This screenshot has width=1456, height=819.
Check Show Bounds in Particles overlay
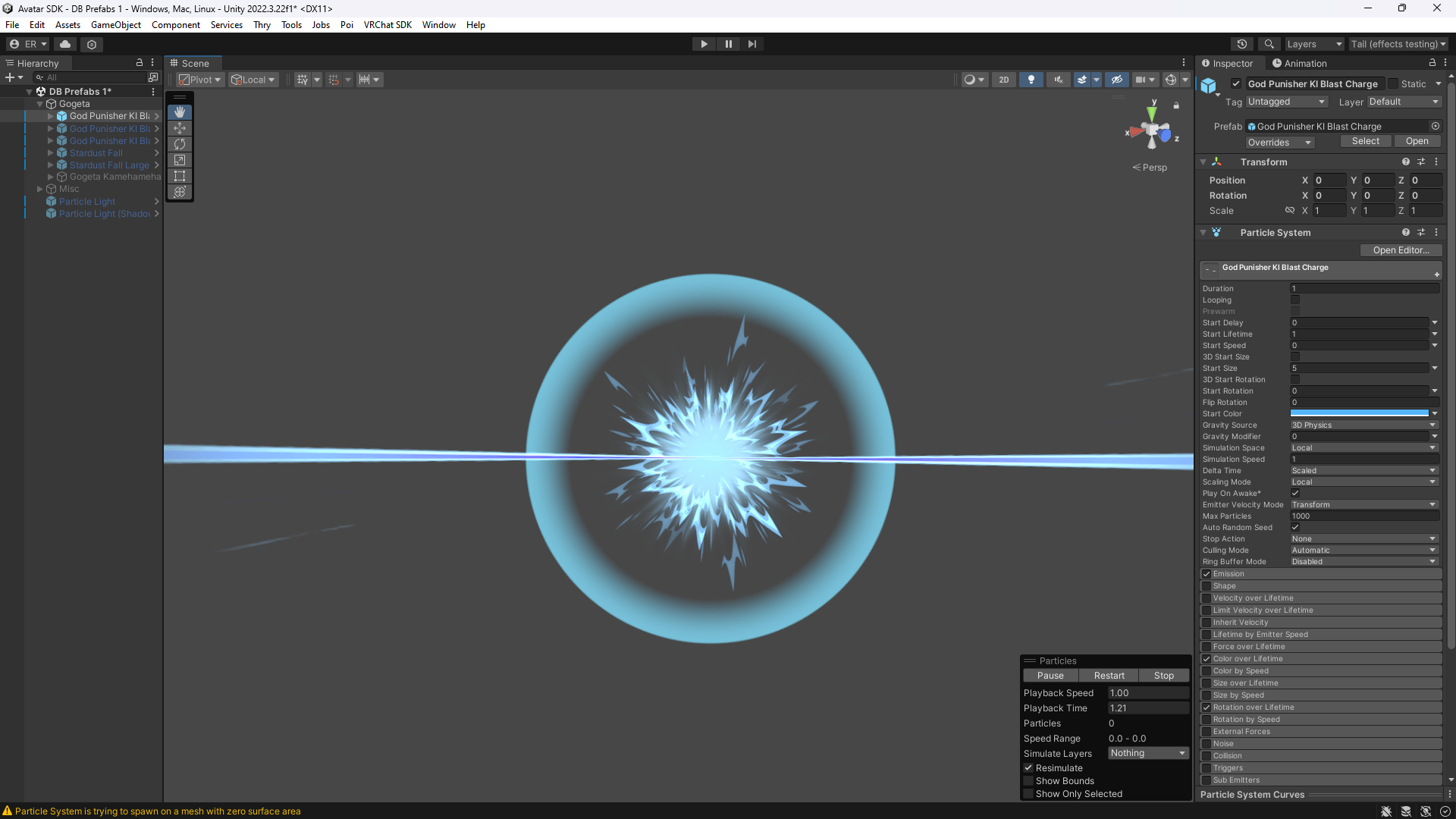(1029, 781)
